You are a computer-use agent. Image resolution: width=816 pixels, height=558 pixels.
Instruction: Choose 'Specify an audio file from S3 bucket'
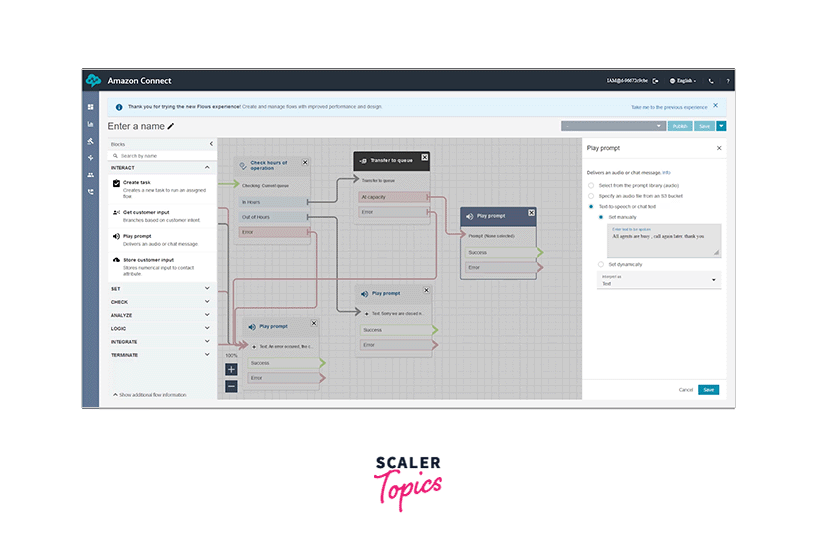point(591,196)
